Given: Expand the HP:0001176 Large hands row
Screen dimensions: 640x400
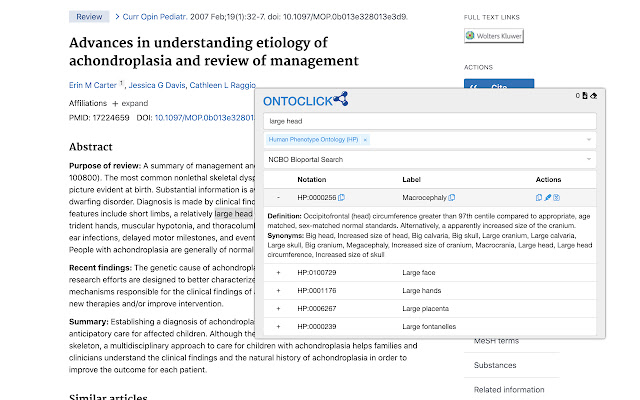Looking at the screenshot, I should [x=278, y=291].
